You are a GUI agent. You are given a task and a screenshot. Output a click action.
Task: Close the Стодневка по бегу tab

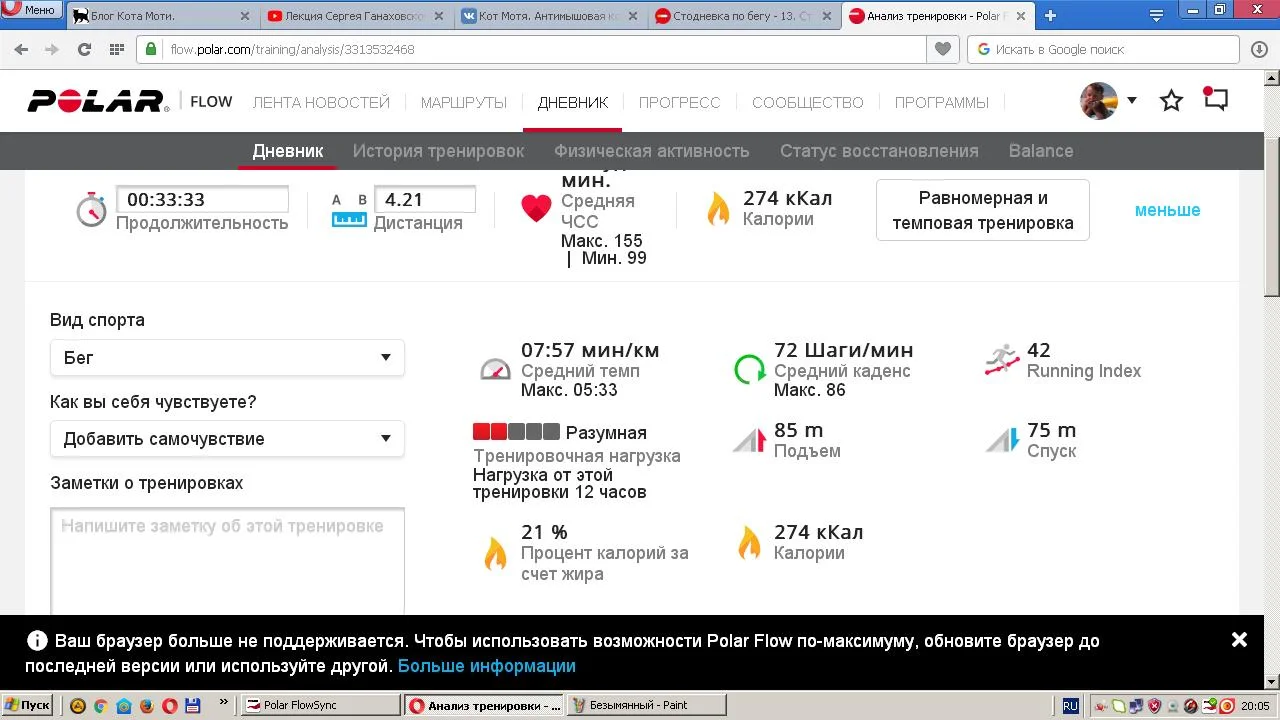(827, 16)
